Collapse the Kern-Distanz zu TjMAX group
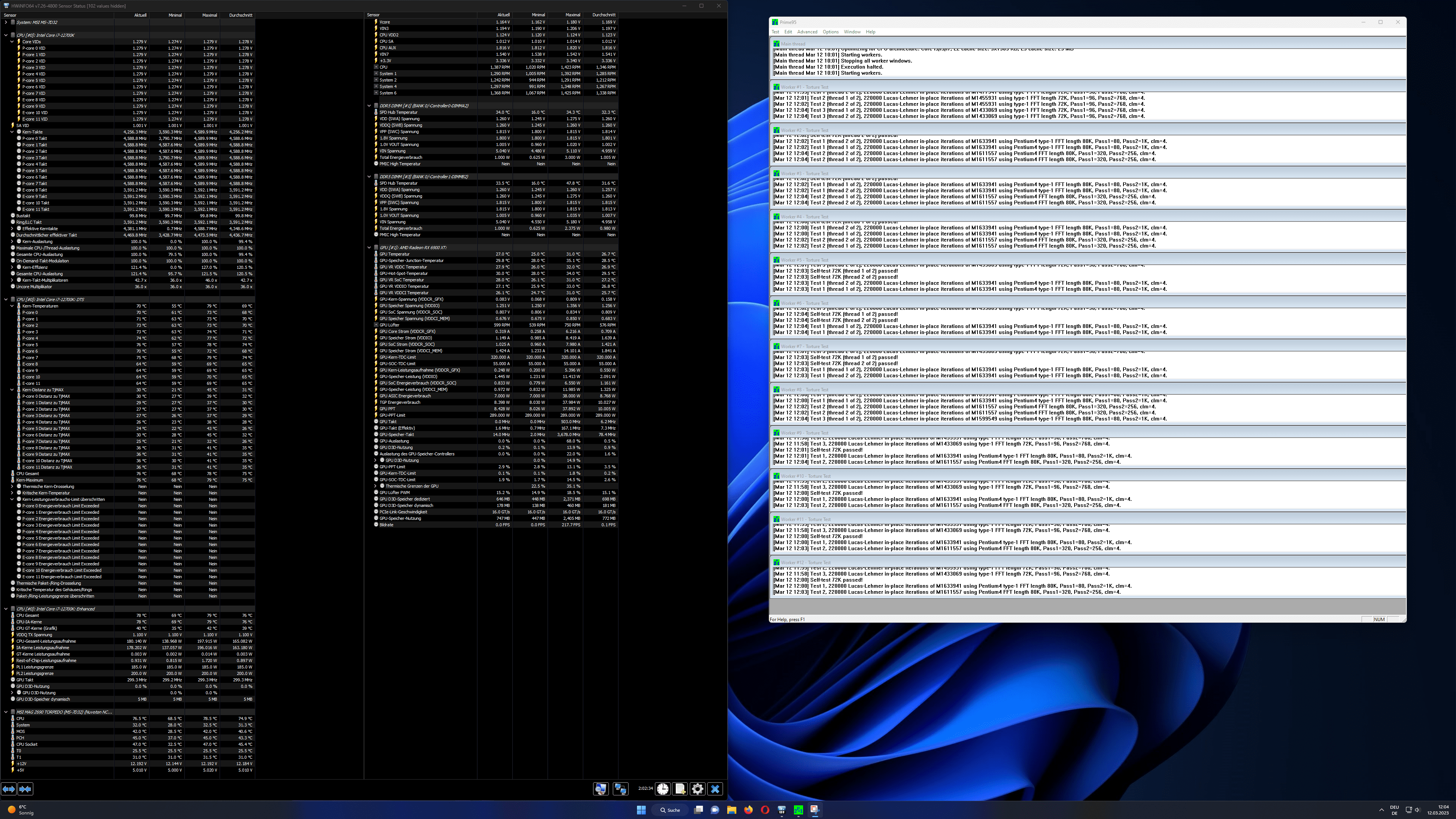This screenshot has width=1456, height=819. point(12,389)
